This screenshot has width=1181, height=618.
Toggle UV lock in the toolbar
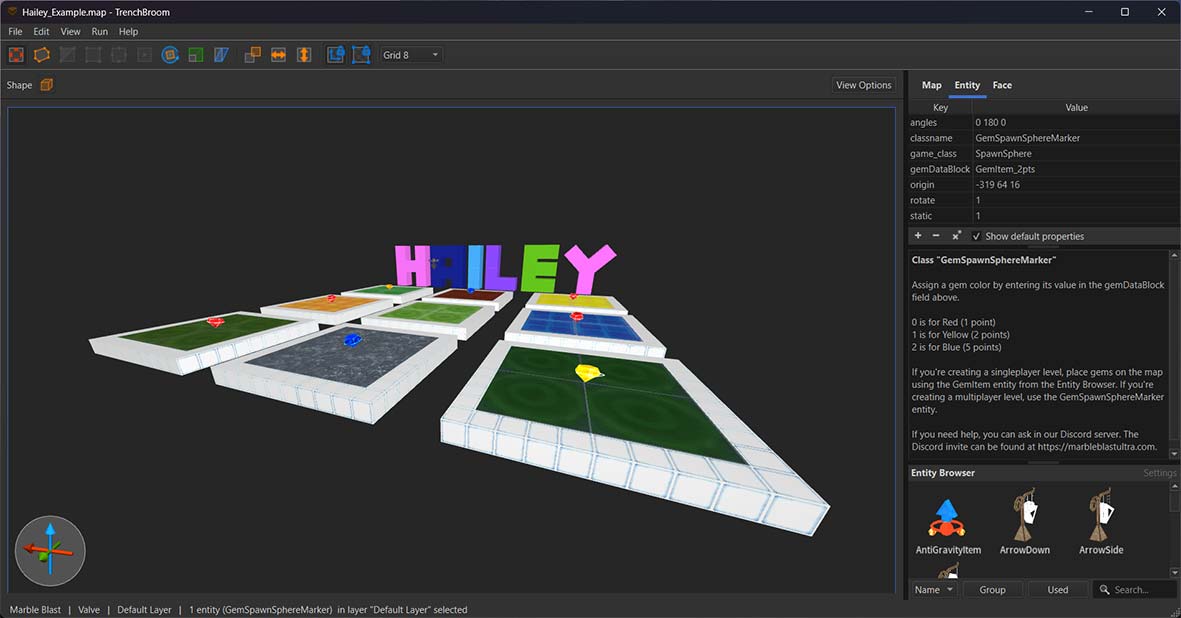360,55
